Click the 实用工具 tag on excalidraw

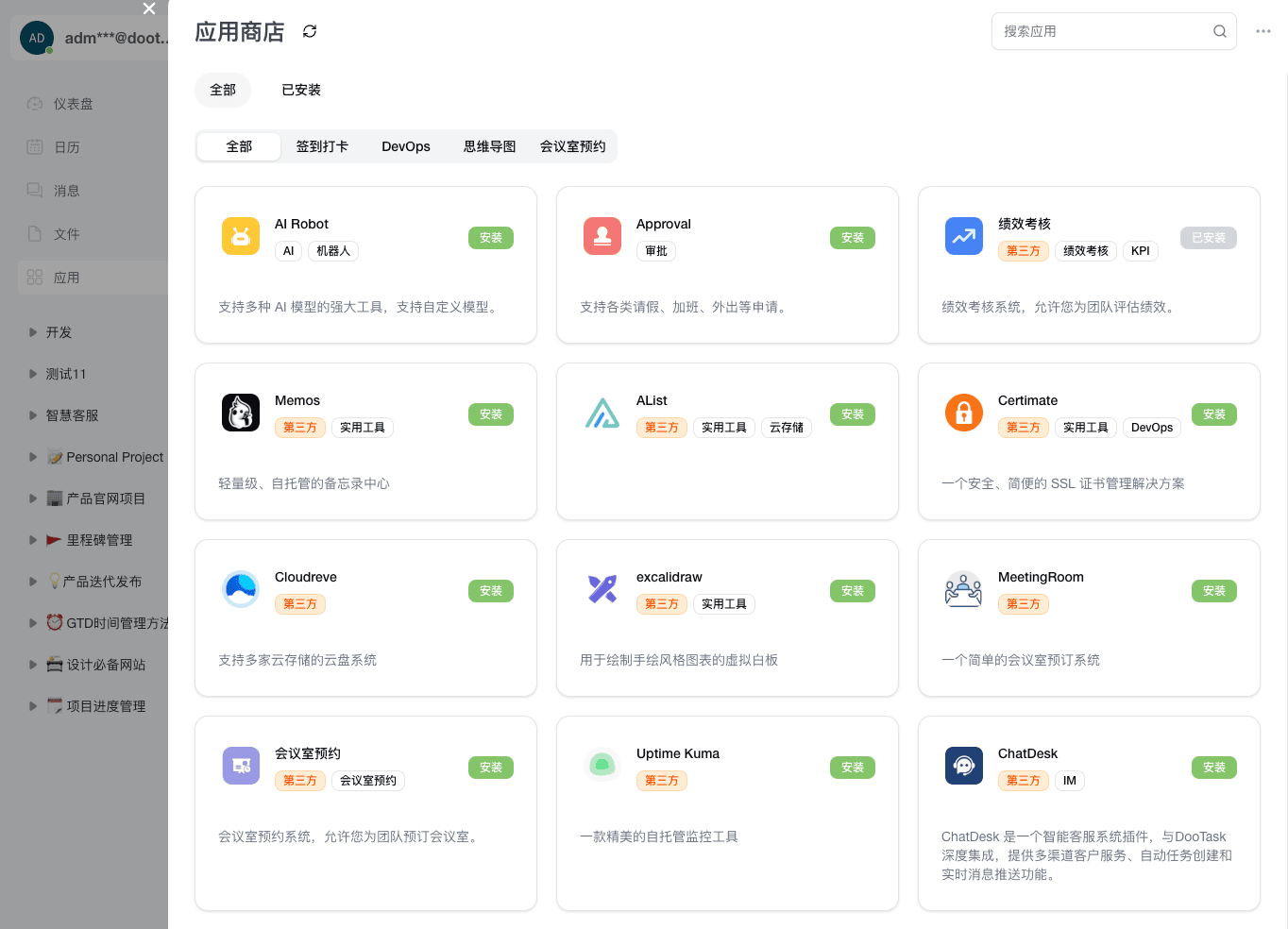coord(724,604)
